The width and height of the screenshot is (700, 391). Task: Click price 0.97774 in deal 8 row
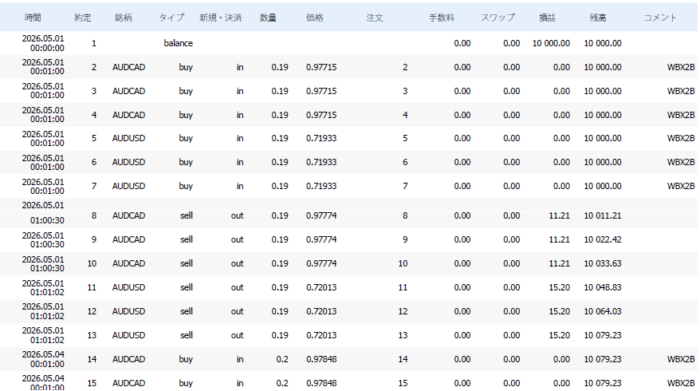[321, 216]
